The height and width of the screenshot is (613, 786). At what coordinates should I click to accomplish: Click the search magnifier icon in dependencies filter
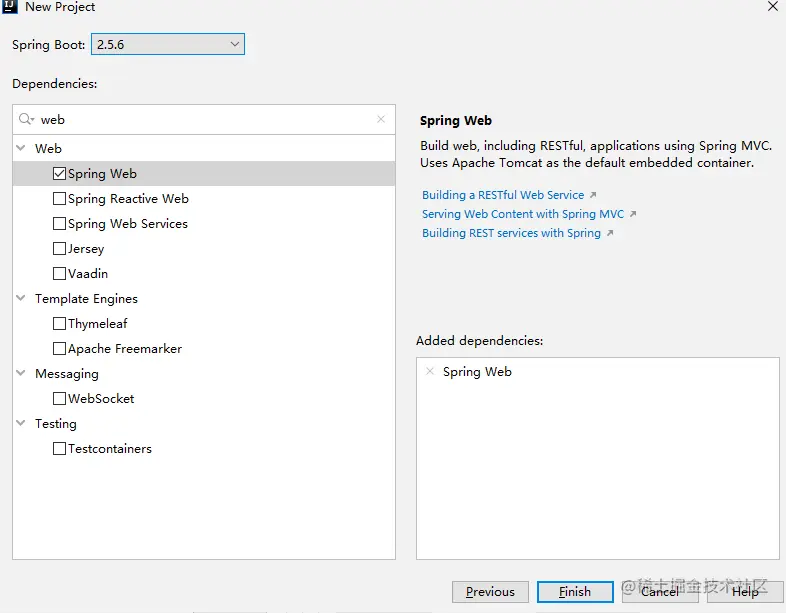(26, 119)
